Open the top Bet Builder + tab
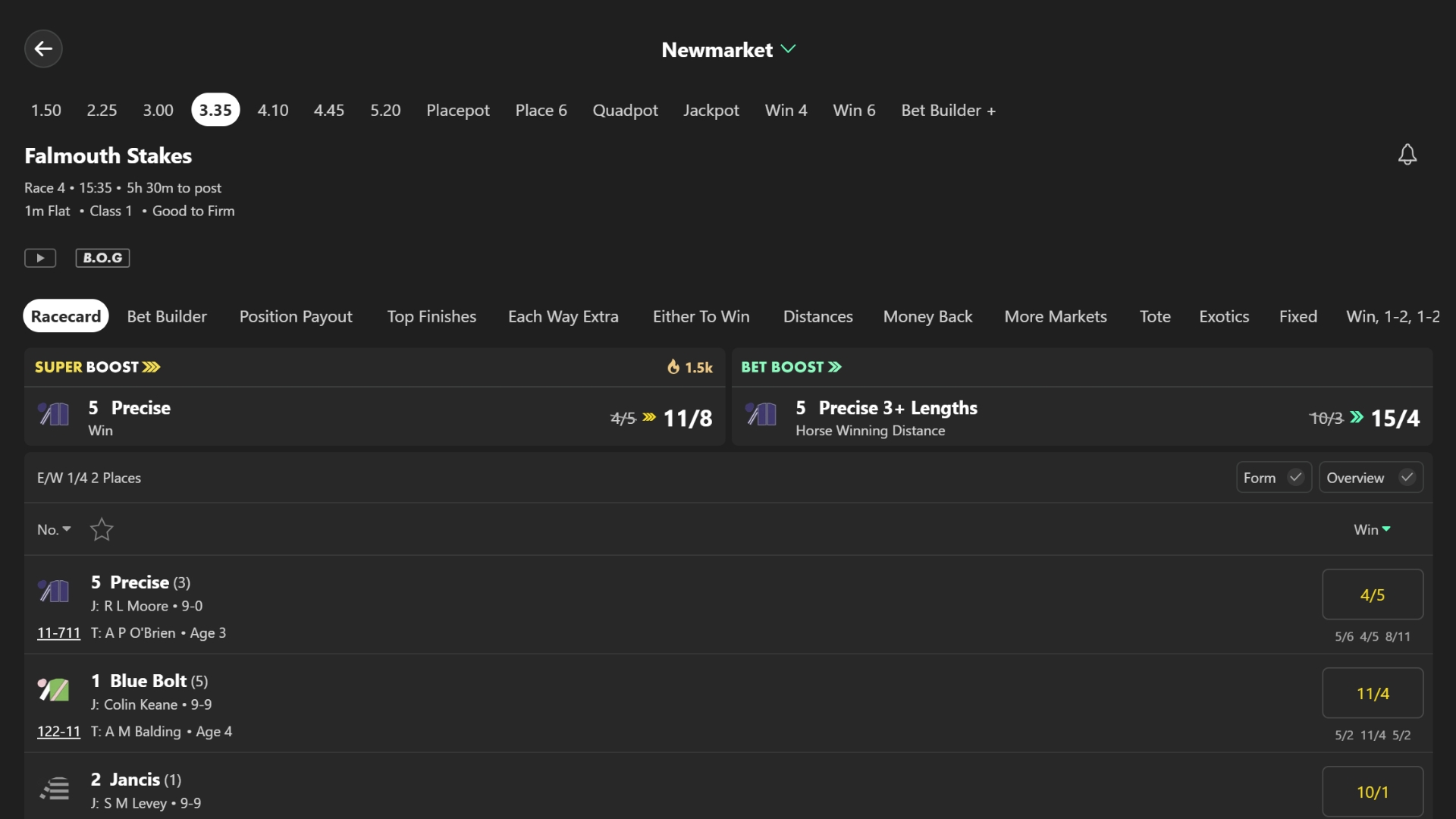 pyautogui.click(x=949, y=110)
